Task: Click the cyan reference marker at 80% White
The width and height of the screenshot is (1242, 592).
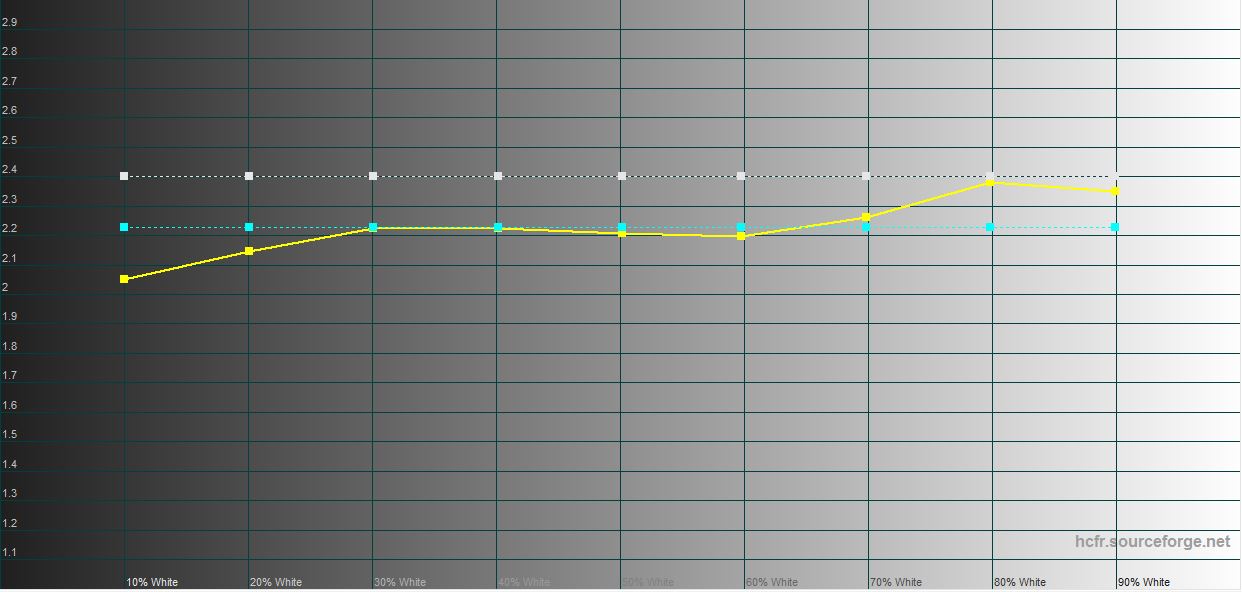Action: coord(990,227)
